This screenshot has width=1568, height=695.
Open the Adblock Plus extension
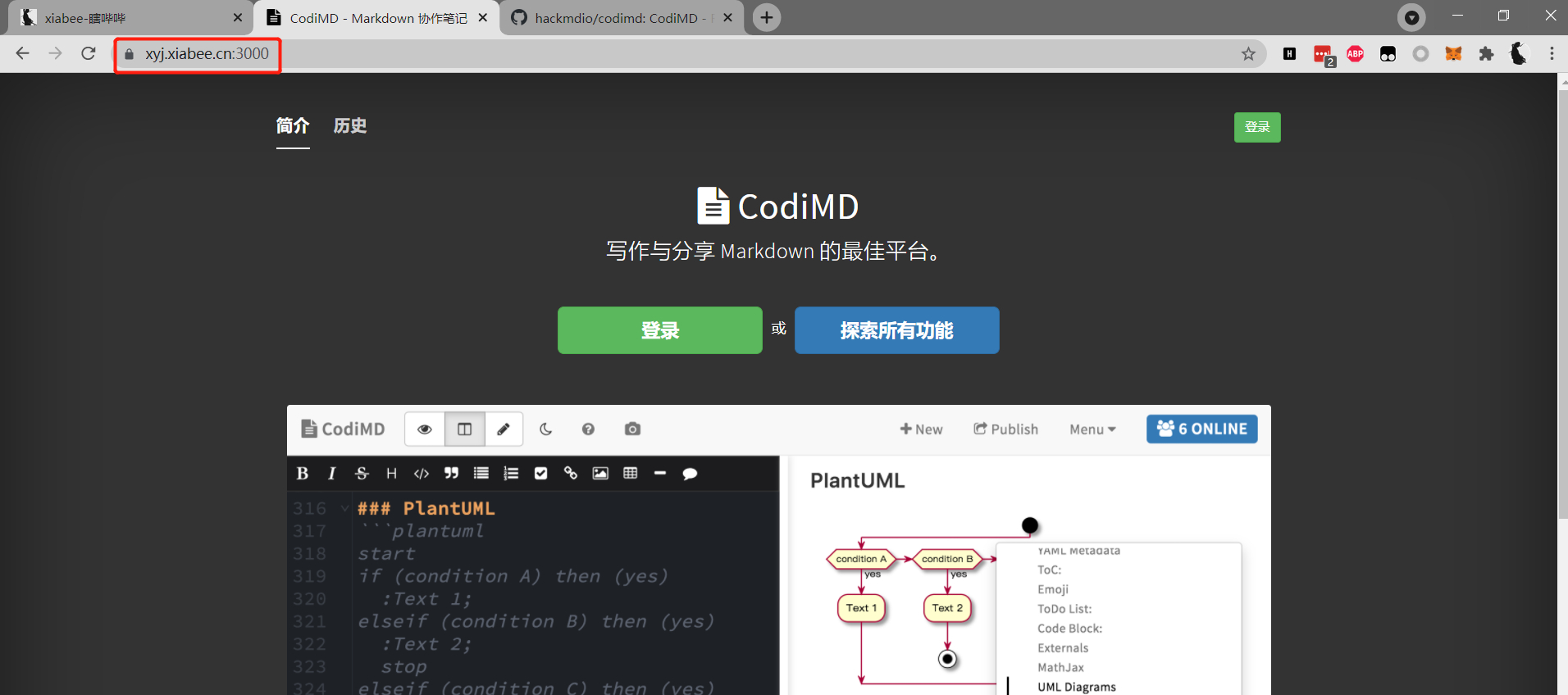(x=1355, y=54)
